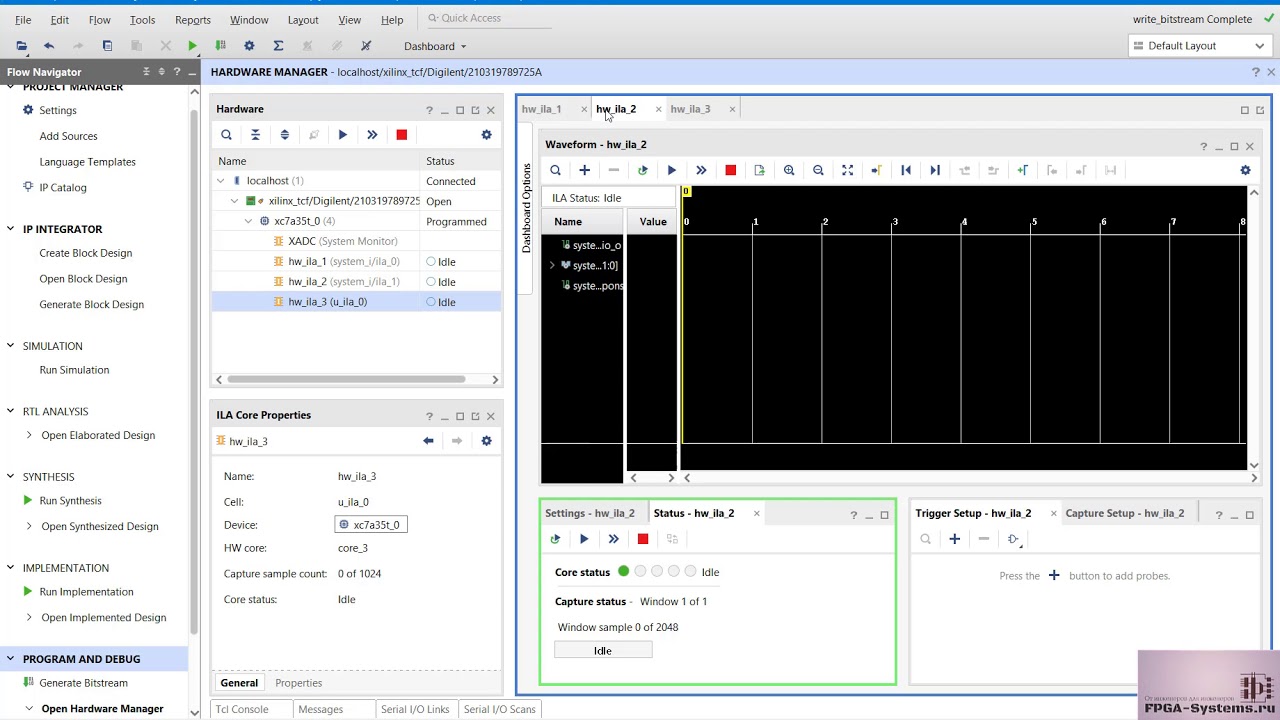Zoom in on the waveform
The image size is (1280, 720).
(789, 170)
